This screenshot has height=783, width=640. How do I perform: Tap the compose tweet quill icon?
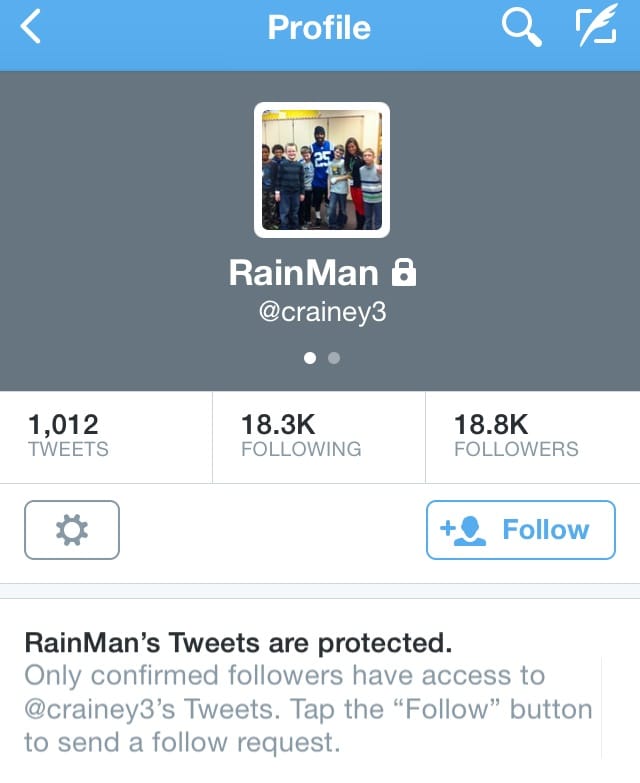(596, 28)
